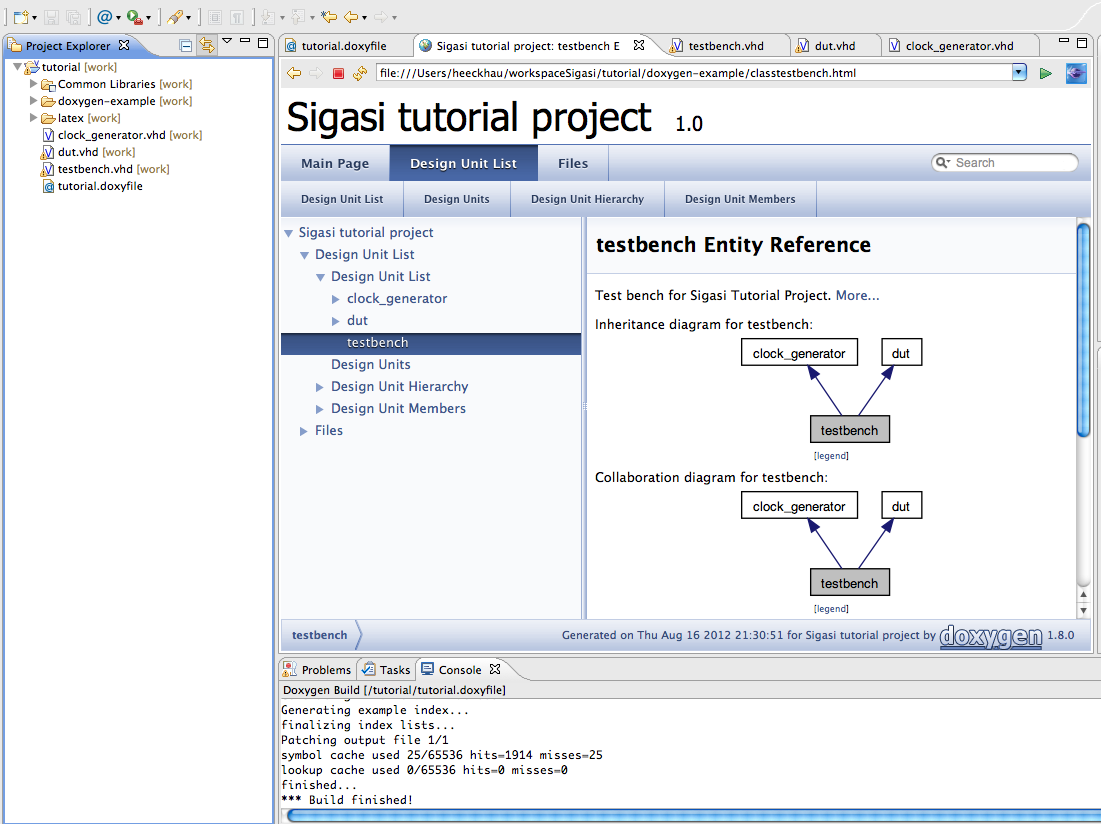This screenshot has height=824, width=1101.
Task: Click the browser Refresh icon
Action: [360, 73]
